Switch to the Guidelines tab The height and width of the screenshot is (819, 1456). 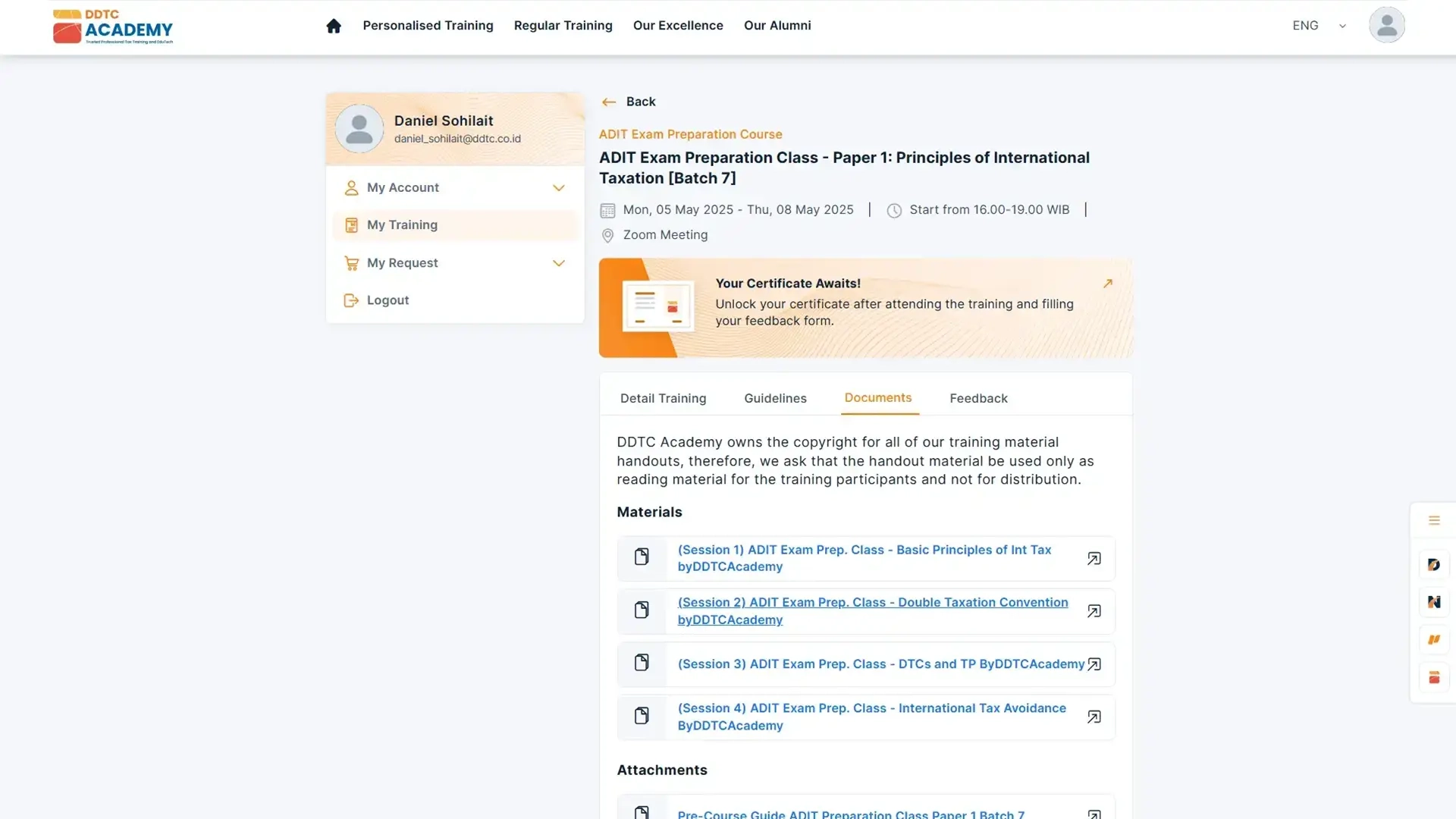(775, 398)
